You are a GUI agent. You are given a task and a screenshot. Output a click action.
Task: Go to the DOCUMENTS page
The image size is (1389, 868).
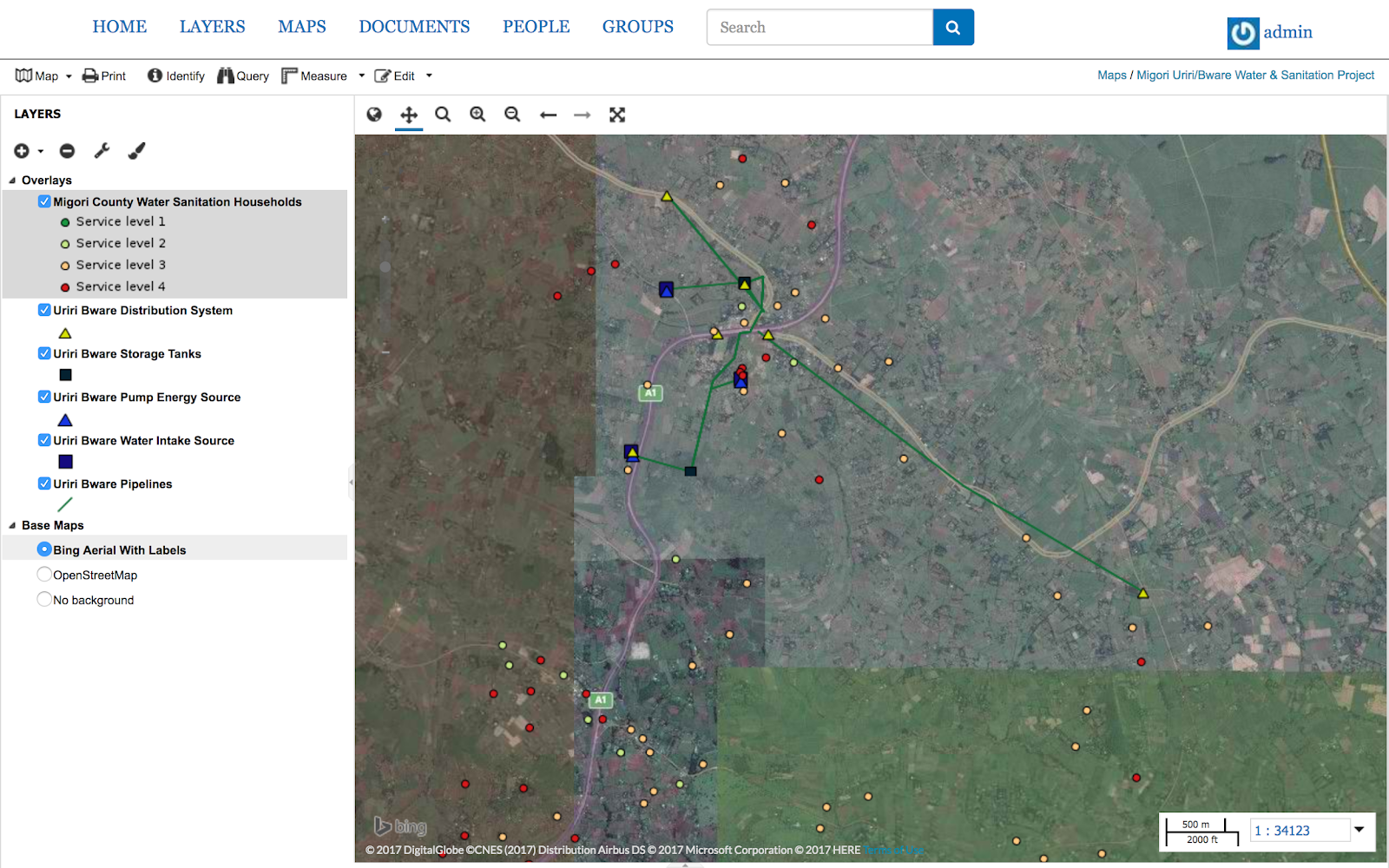[x=414, y=27]
